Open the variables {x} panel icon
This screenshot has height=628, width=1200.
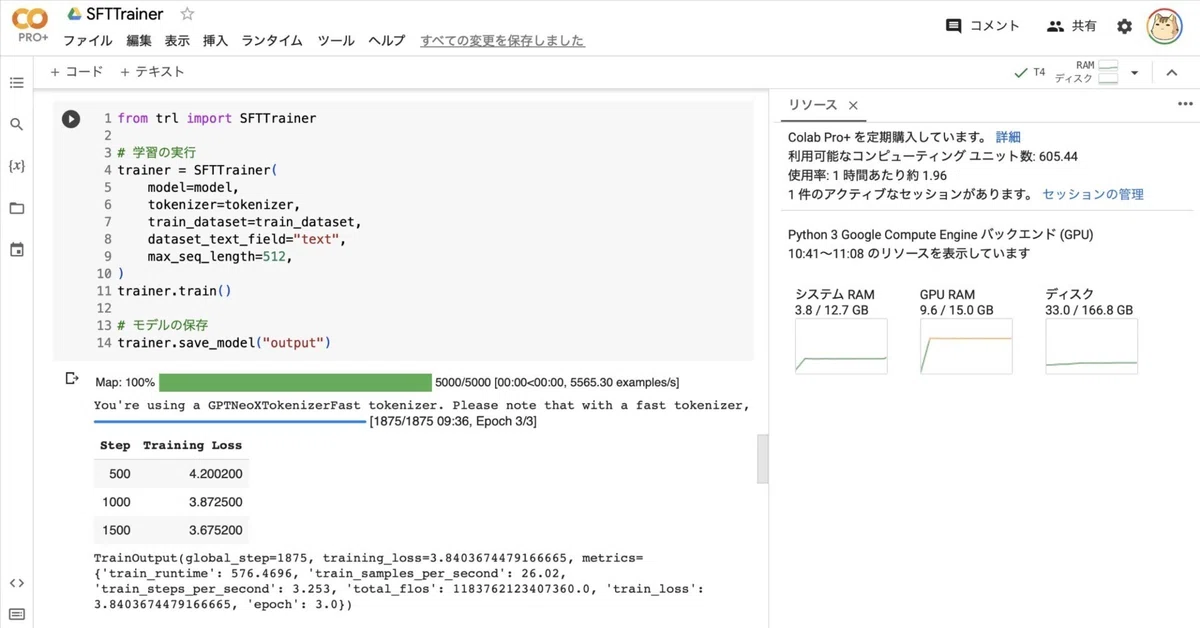click(x=16, y=166)
